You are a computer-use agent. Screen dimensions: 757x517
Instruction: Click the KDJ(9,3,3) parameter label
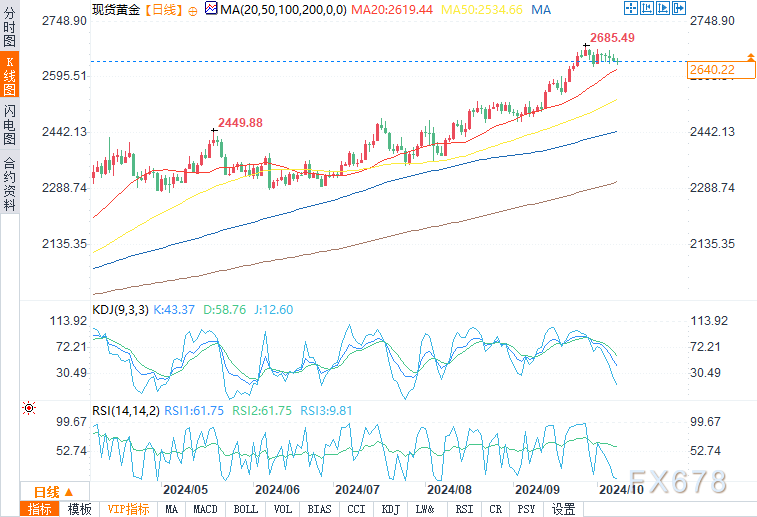pos(119,311)
